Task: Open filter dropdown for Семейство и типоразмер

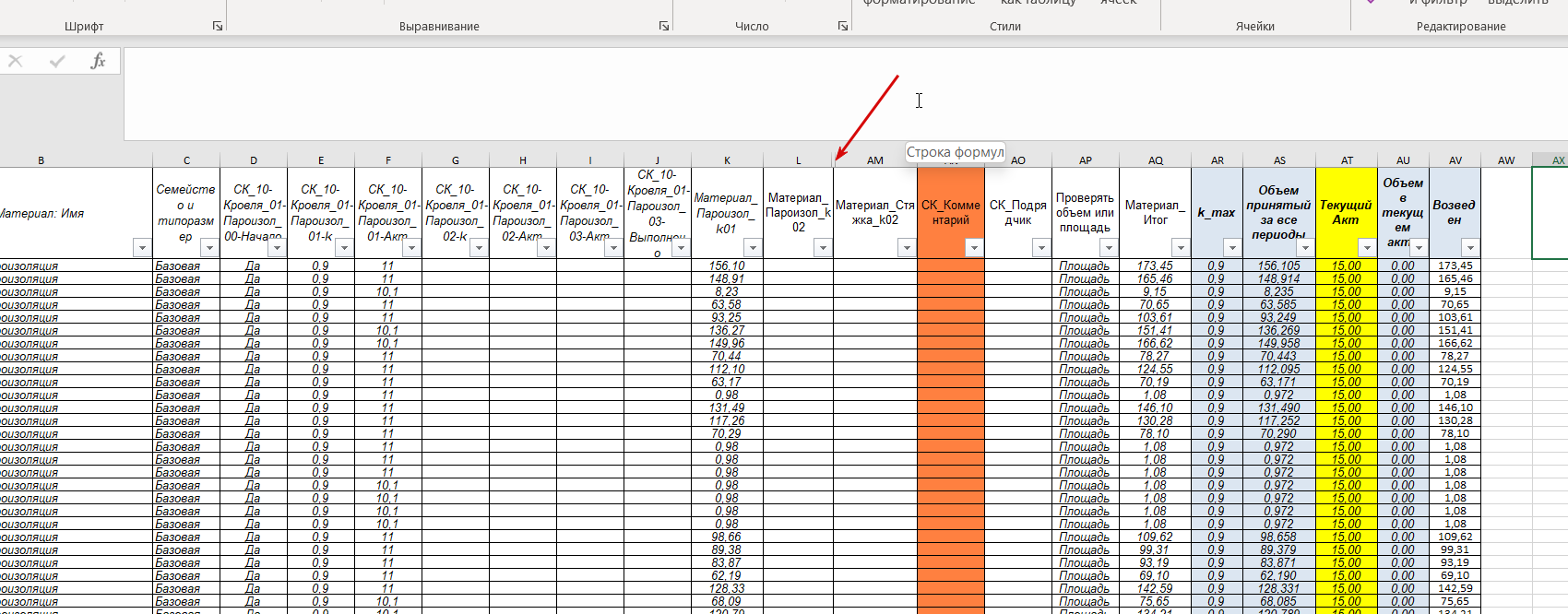Action: pyautogui.click(x=209, y=248)
